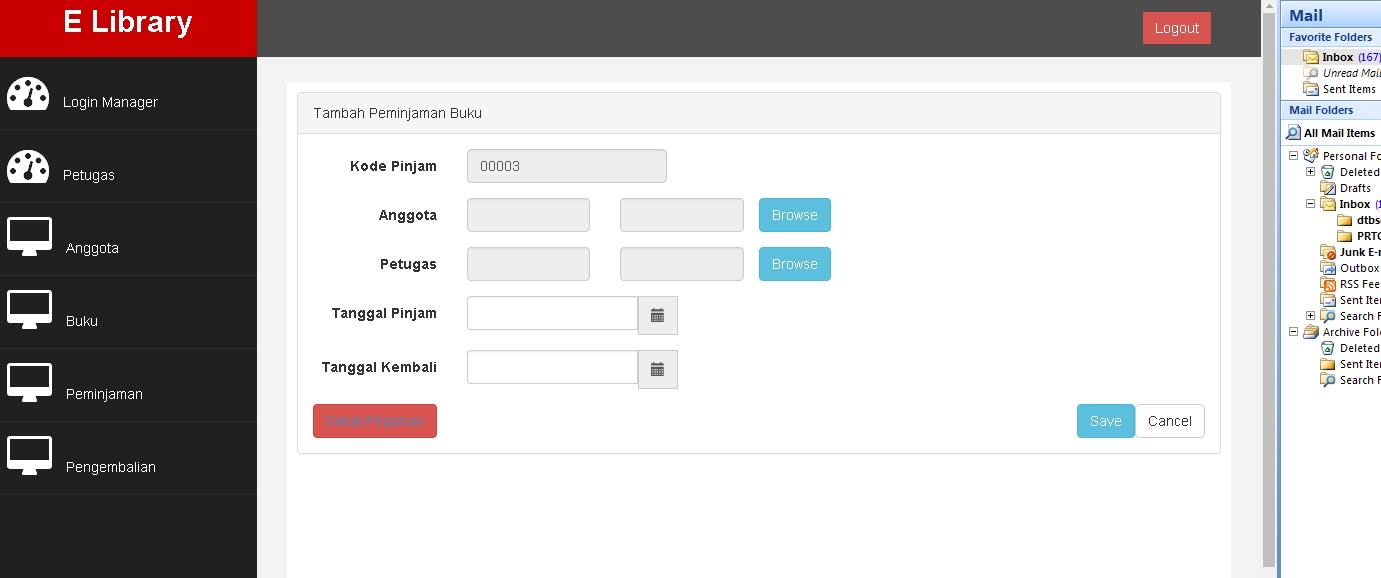
Task: Click the Tanggal Kembali label text
Action: click(379, 367)
